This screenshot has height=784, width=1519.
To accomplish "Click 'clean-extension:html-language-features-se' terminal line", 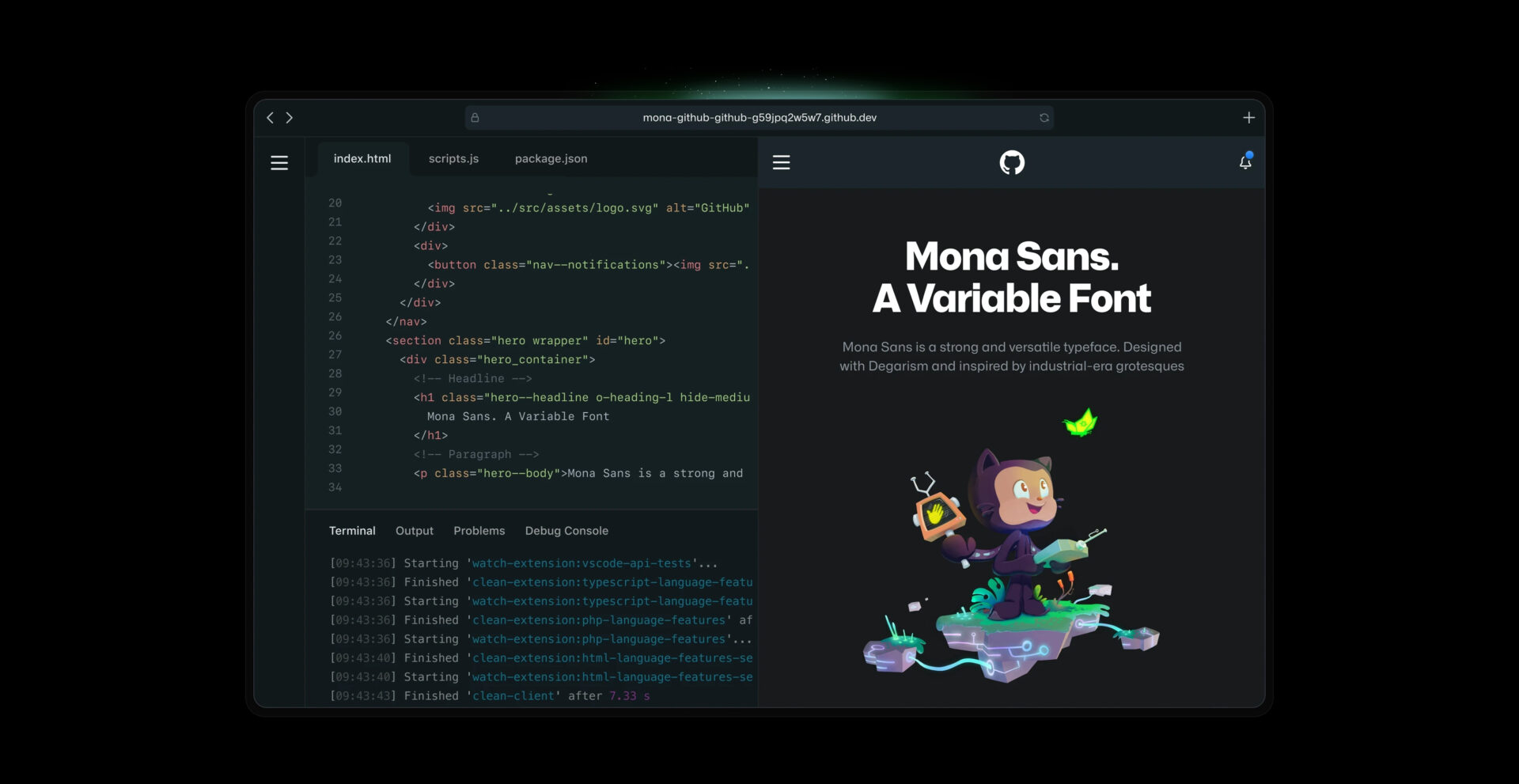I will (541, 658).
